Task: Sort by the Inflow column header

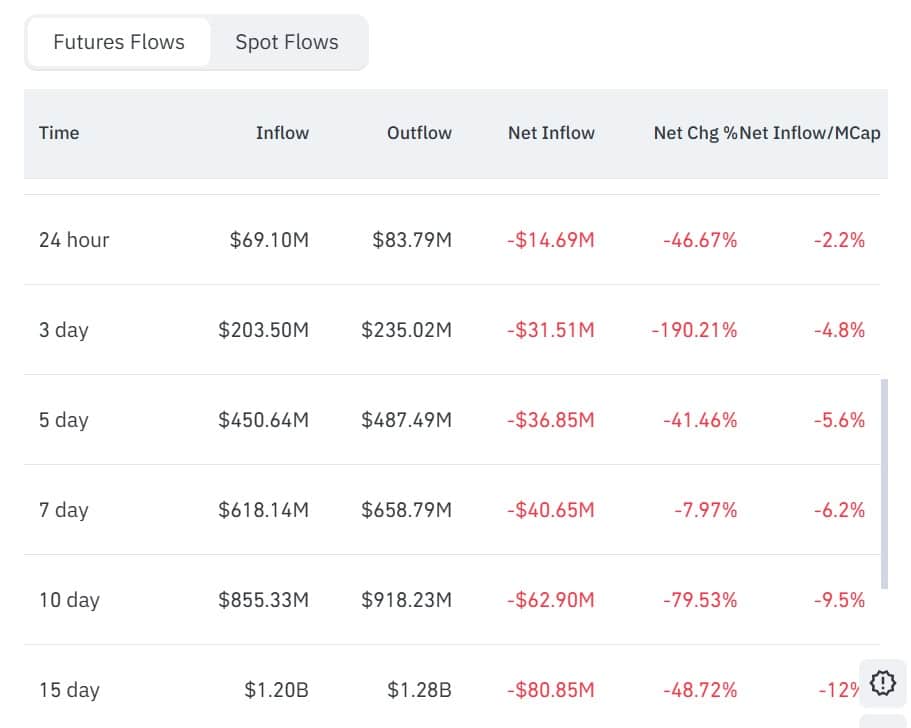Action: [282, 133]
